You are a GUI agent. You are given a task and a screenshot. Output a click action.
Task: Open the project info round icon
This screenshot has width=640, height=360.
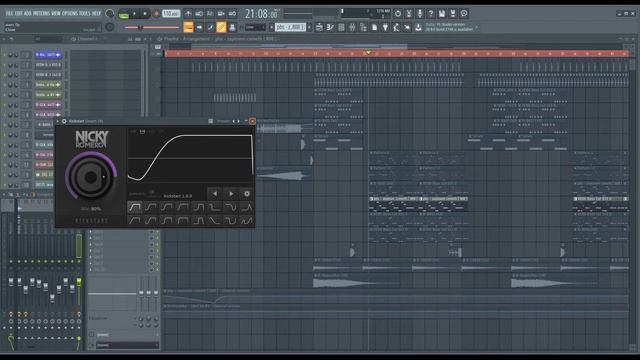tap(464, 13)
